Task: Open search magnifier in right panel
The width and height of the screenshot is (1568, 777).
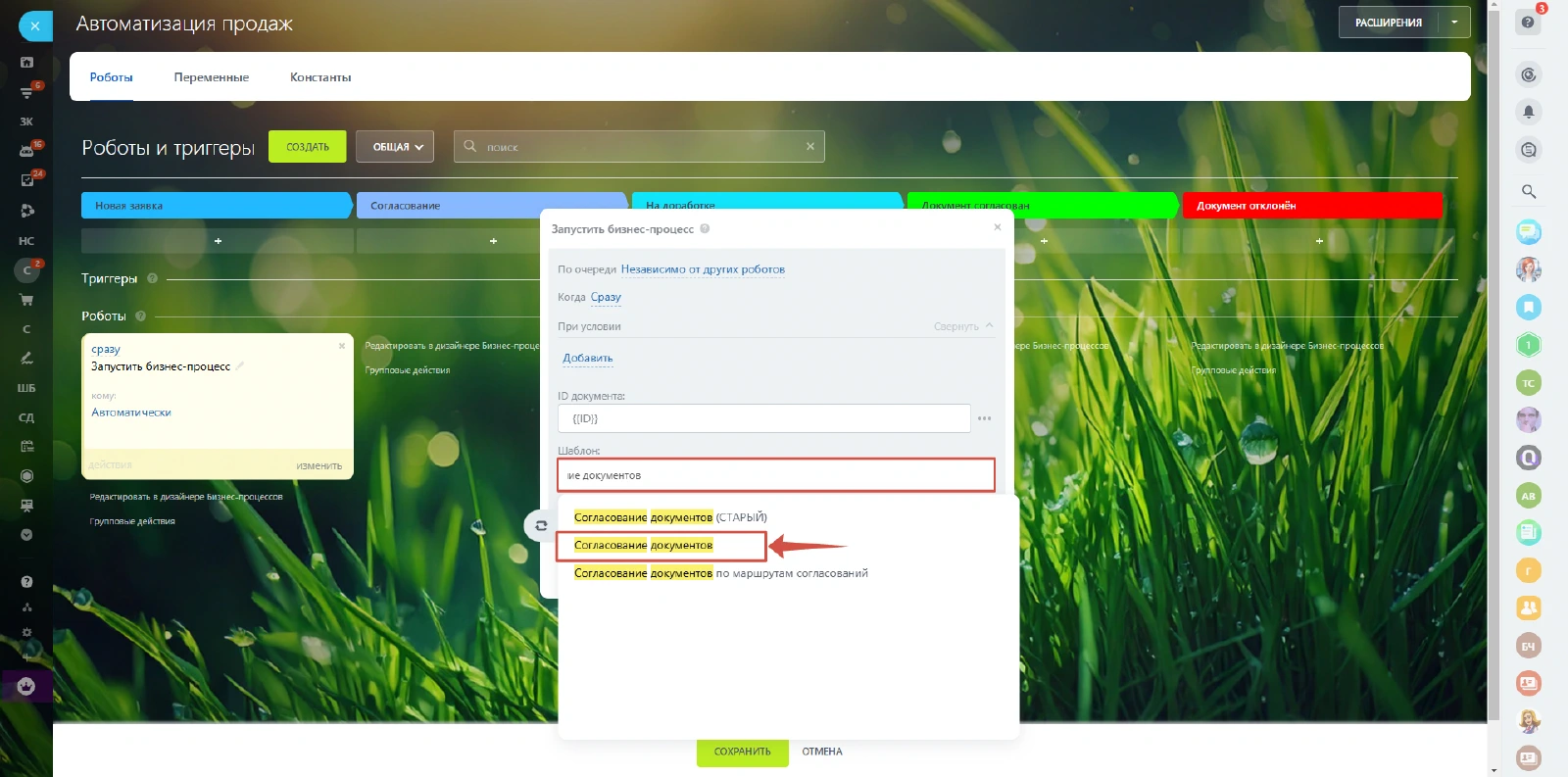Action: point(1528,191)
